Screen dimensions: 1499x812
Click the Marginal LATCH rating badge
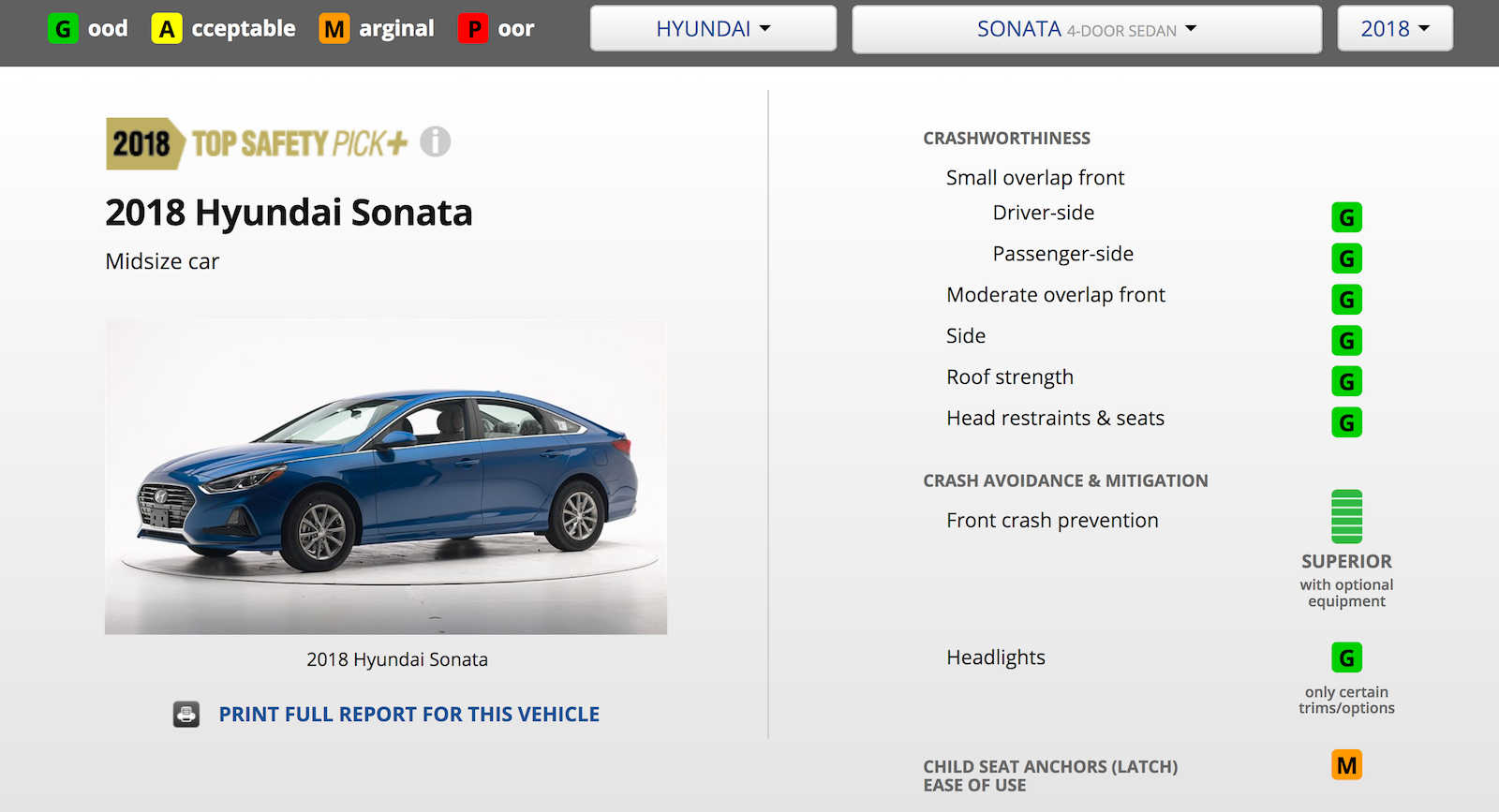[1346, 765]
